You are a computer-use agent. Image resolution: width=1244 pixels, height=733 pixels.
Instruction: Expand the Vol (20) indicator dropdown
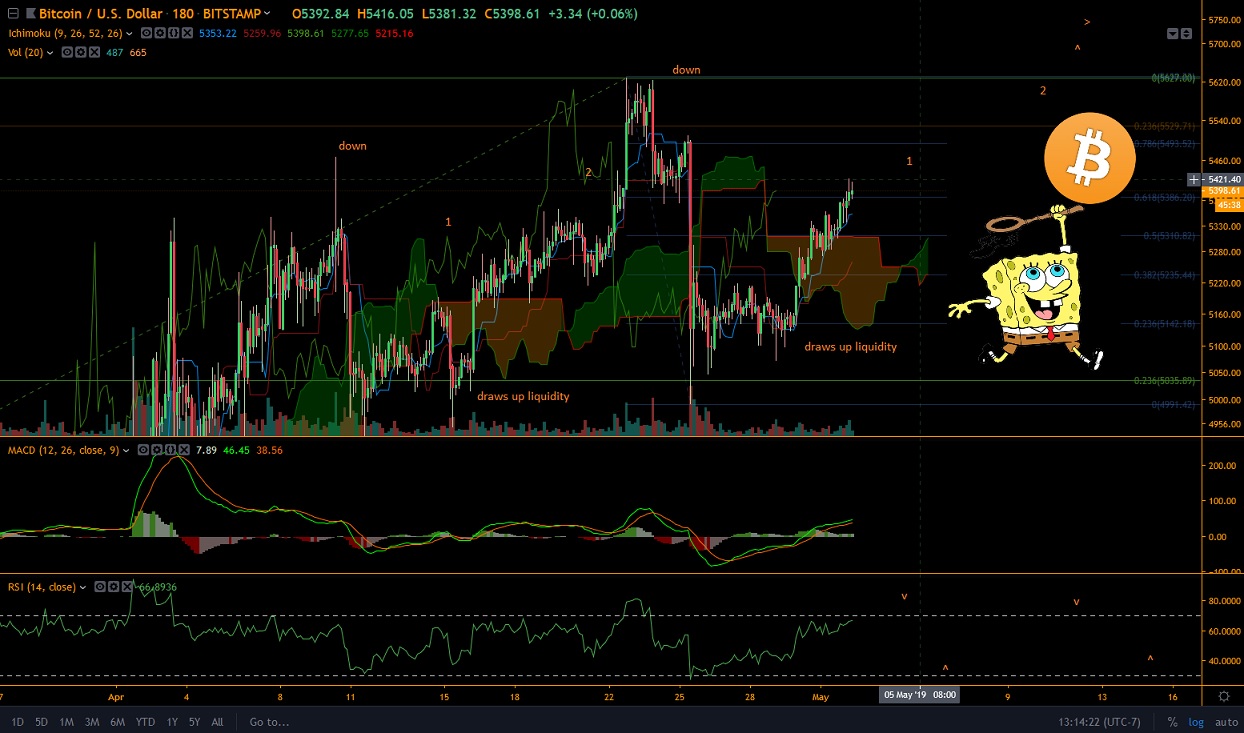[50, 52]
